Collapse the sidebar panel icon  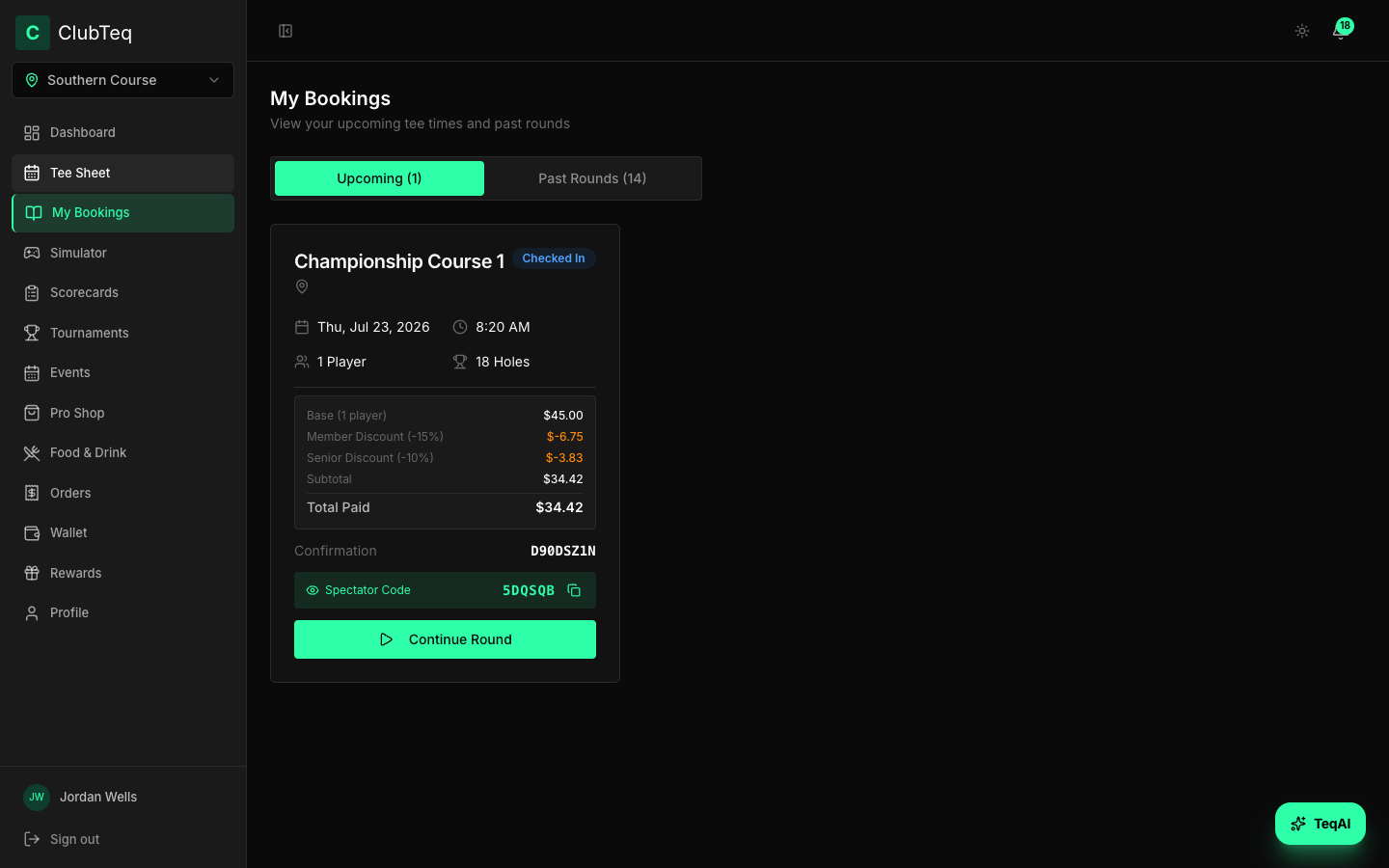(286, 31)
